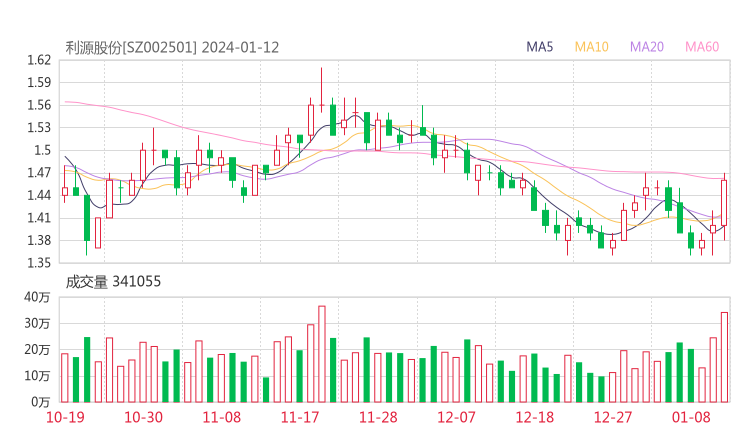Click the 1.47 price axis label
740x440 pixels.
39,172
